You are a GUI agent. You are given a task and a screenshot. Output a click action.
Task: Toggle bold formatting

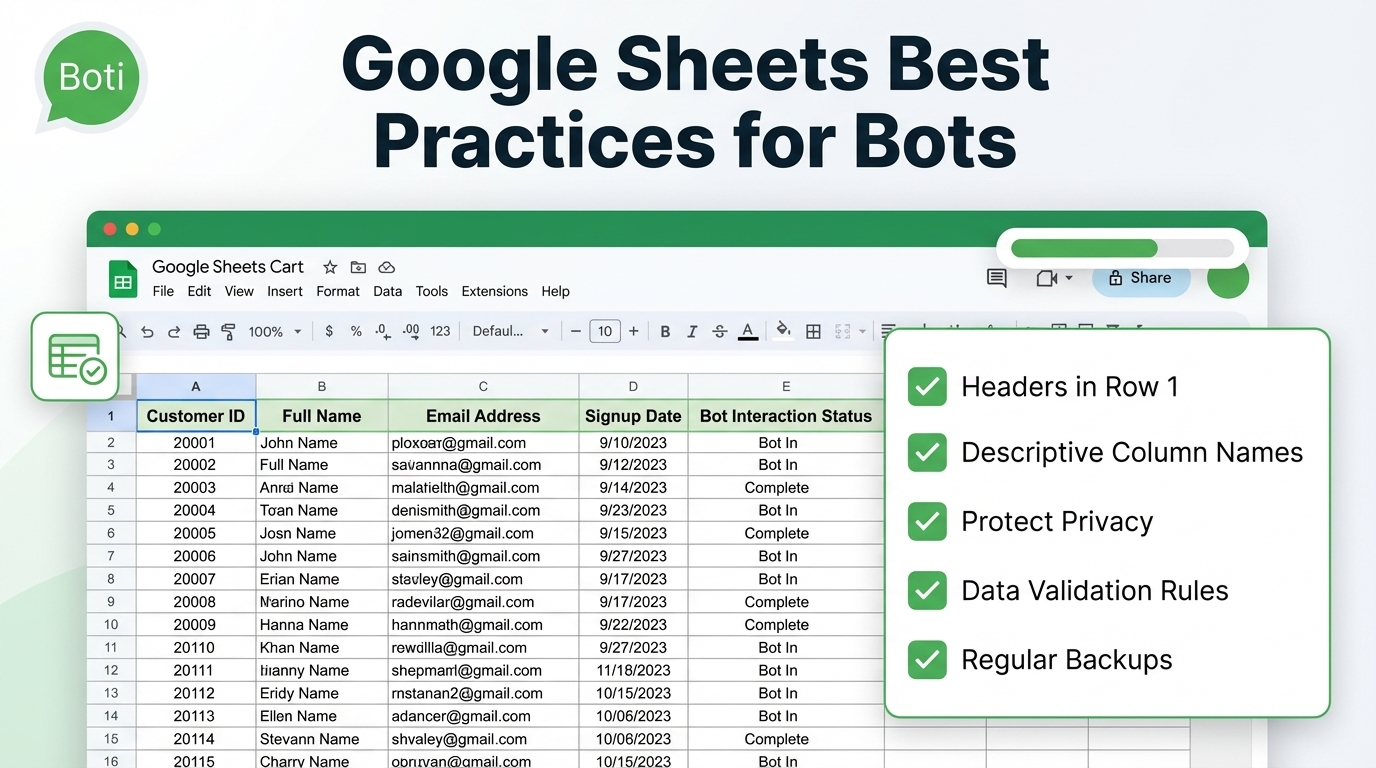point(665,331)
